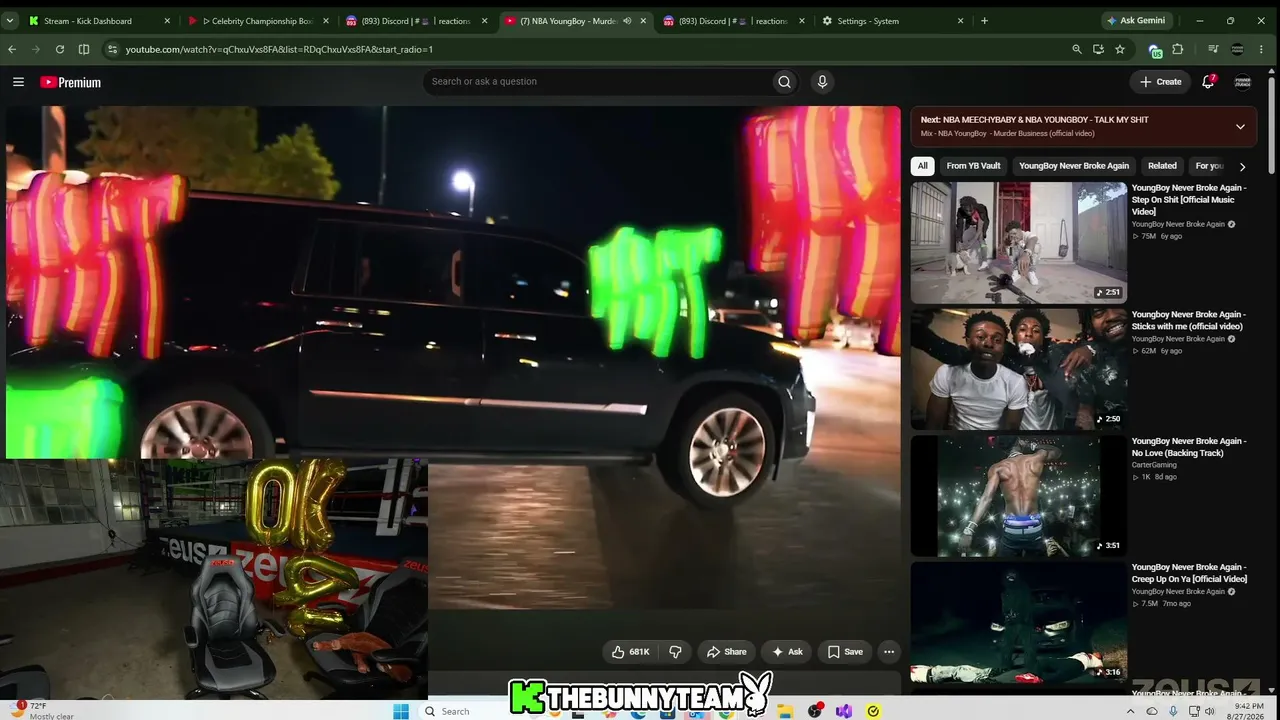Open YouTube notifications bell

pyautogui.click(x=1208, y=82)
